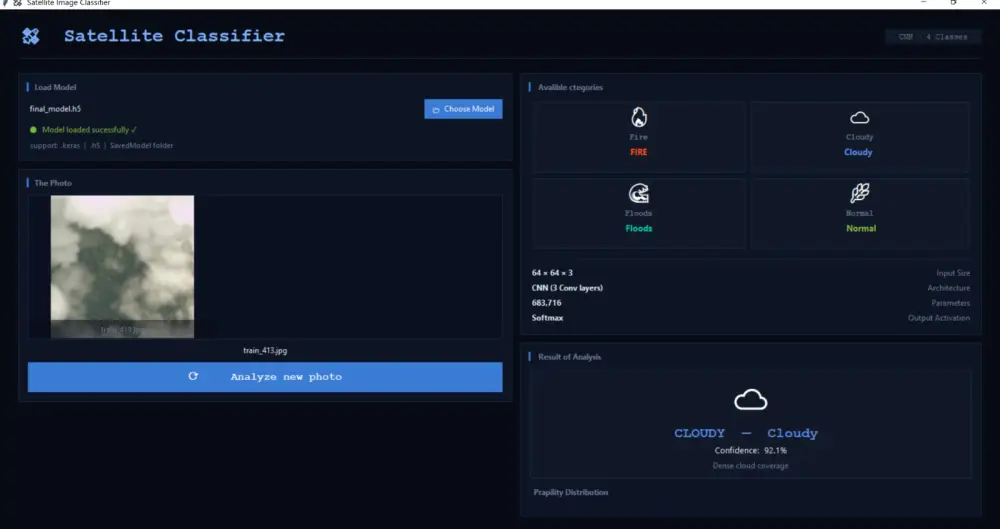Select the Normal category label
The image size is (1000, 529).
click(861, 228)
